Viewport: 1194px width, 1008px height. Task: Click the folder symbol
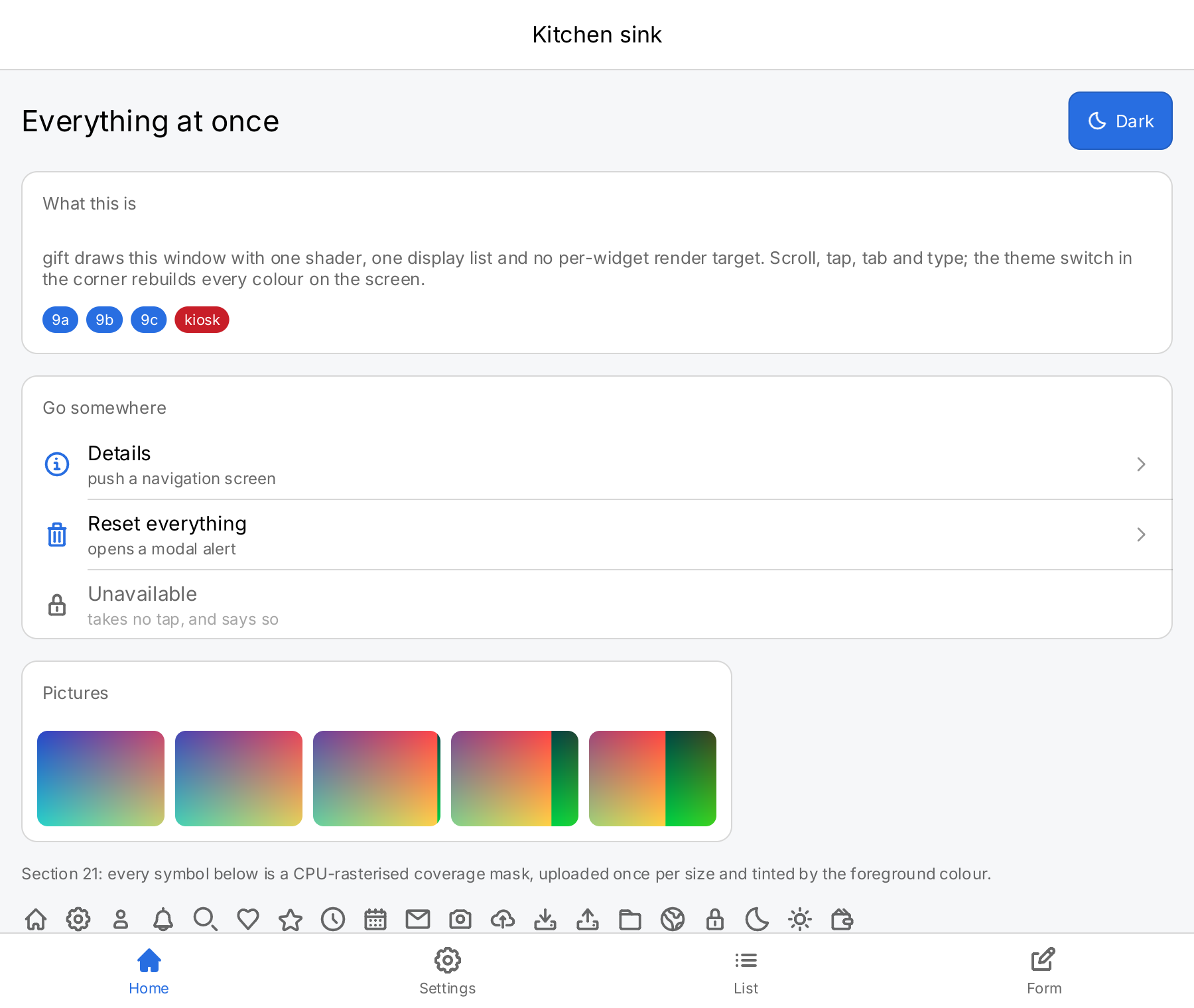tap(630, 919)
